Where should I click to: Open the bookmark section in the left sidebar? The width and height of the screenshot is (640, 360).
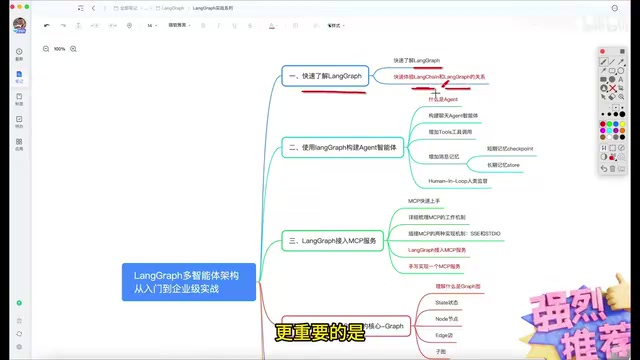click(x=19, y=99)
